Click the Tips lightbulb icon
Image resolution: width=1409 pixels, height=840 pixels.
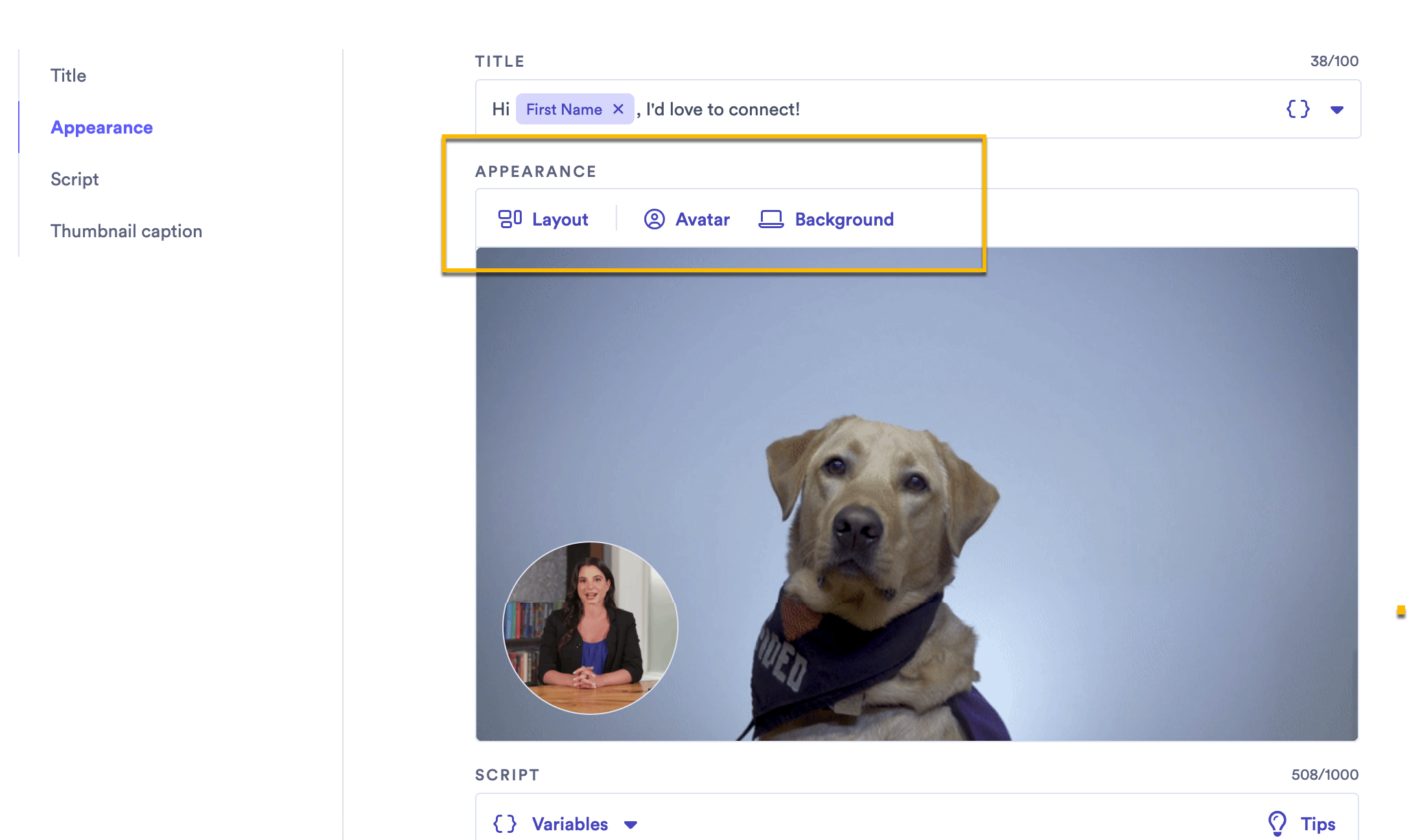point(1277,823)
